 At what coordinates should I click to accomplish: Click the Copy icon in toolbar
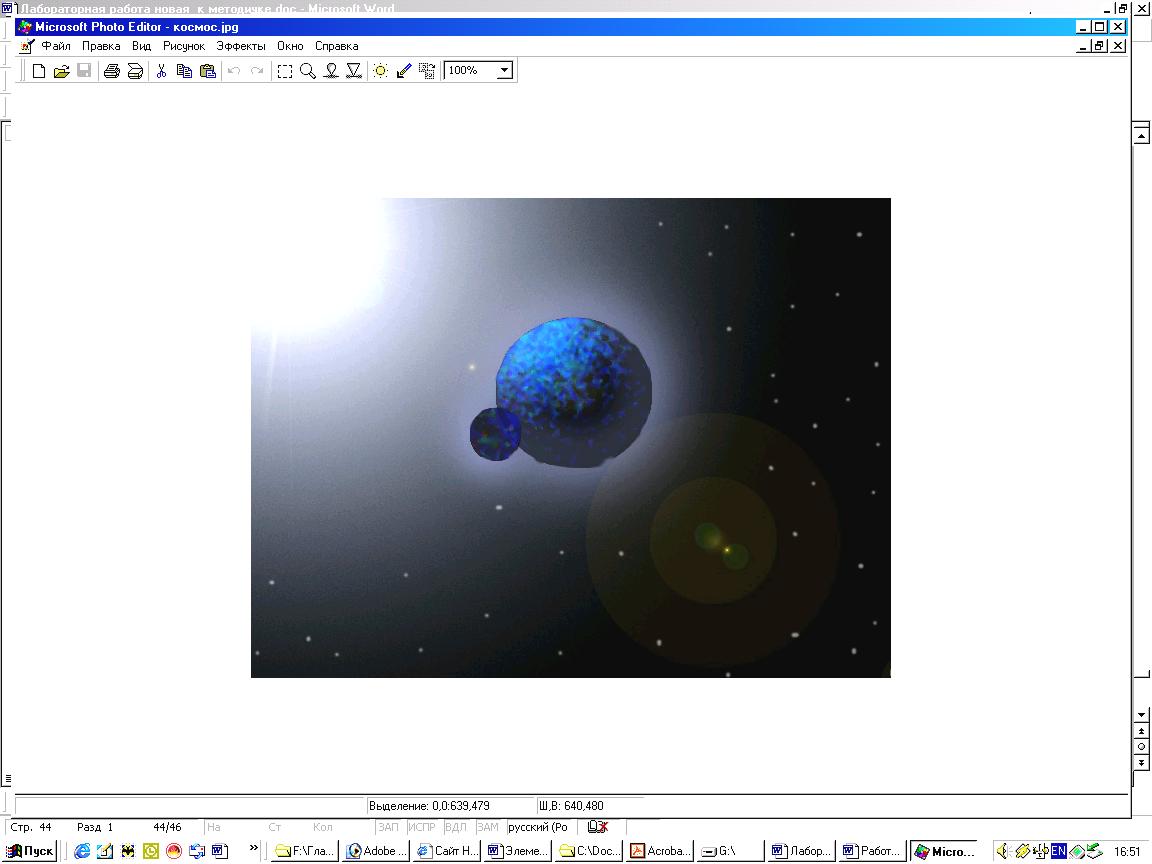click(184, 71)
